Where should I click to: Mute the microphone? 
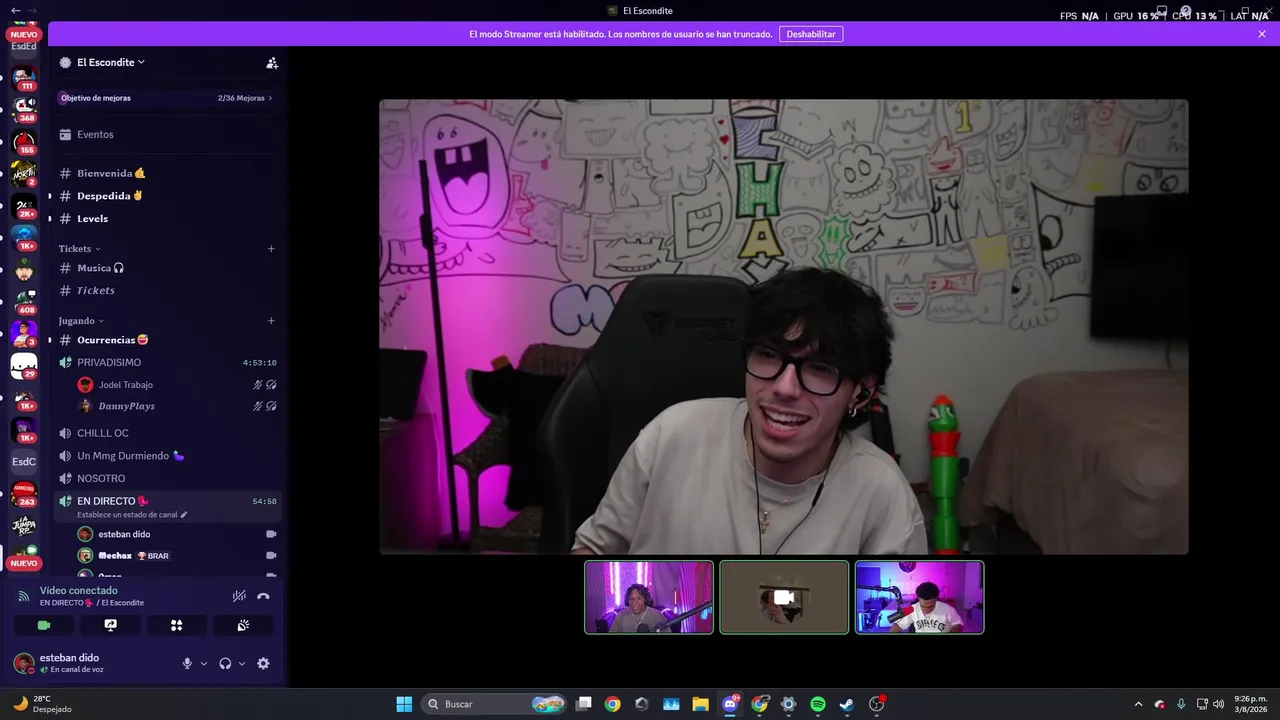coord(187,663)
